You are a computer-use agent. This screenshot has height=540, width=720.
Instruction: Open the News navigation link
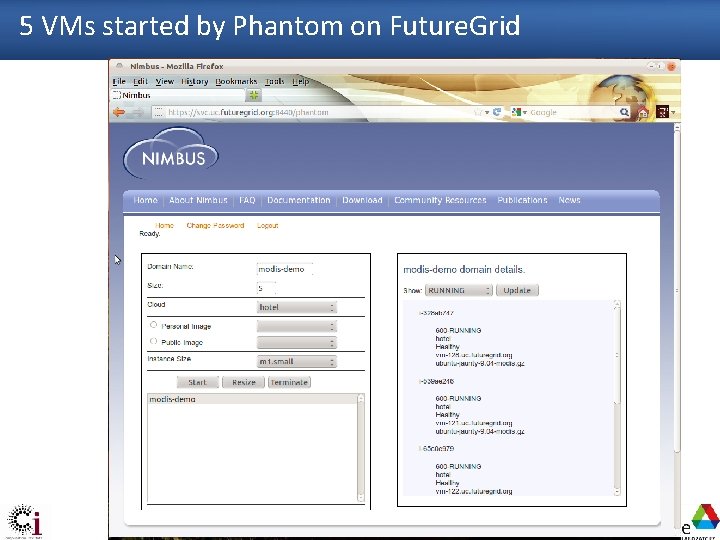point(569,200)
